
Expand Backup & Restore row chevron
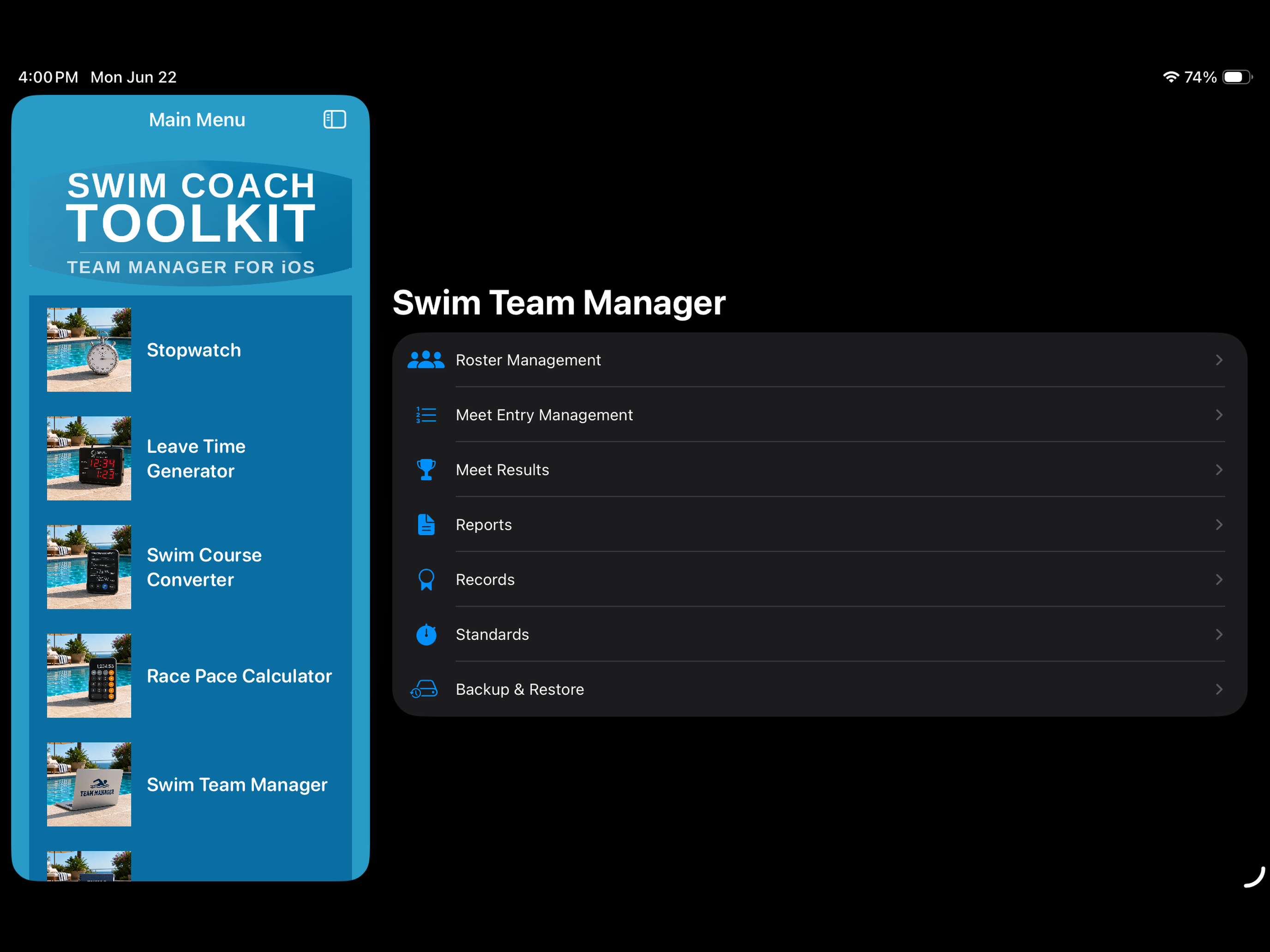point(1219,689)
